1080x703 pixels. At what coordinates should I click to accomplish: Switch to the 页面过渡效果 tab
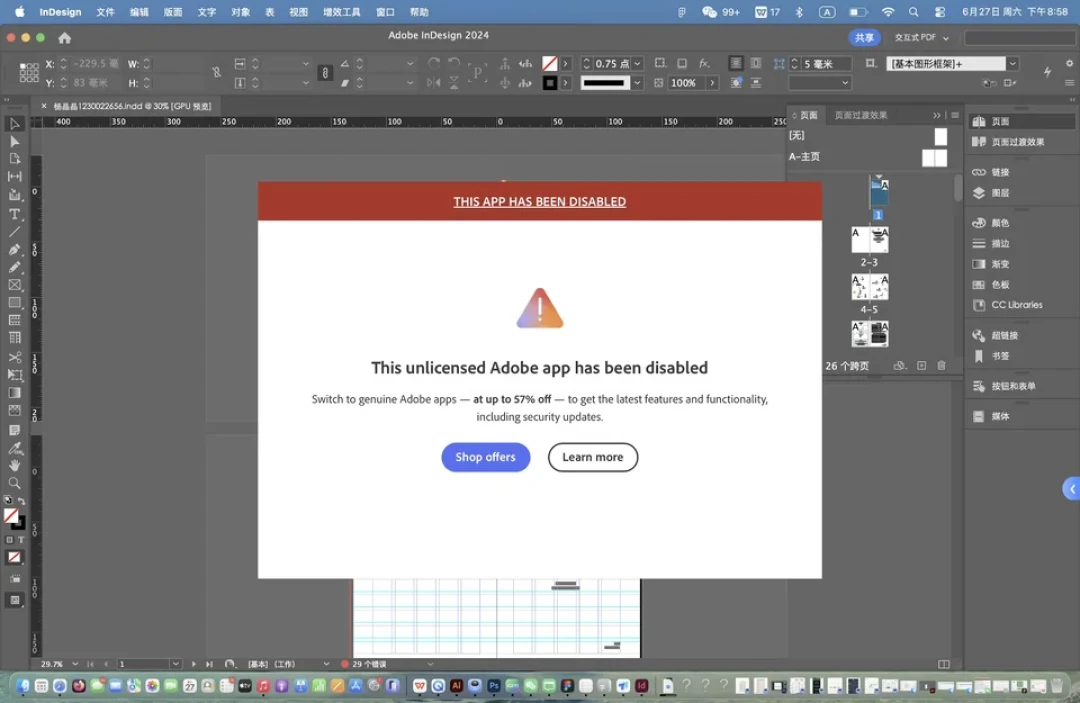(861, 115)
